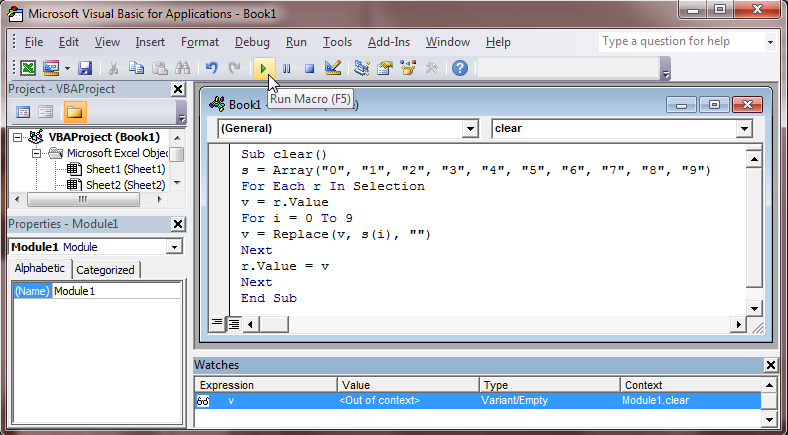Image resolution: width=788 pixels, height=435 pixels.
Task: Toggle Folders view in the Project pane
Action: point(75,112)
